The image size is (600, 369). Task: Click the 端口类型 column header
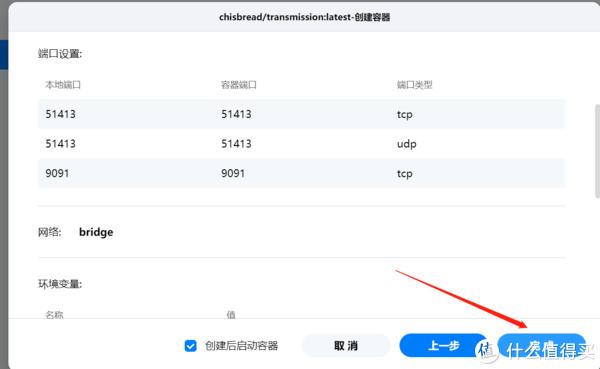pyautogui.click(x=414, y=85)
